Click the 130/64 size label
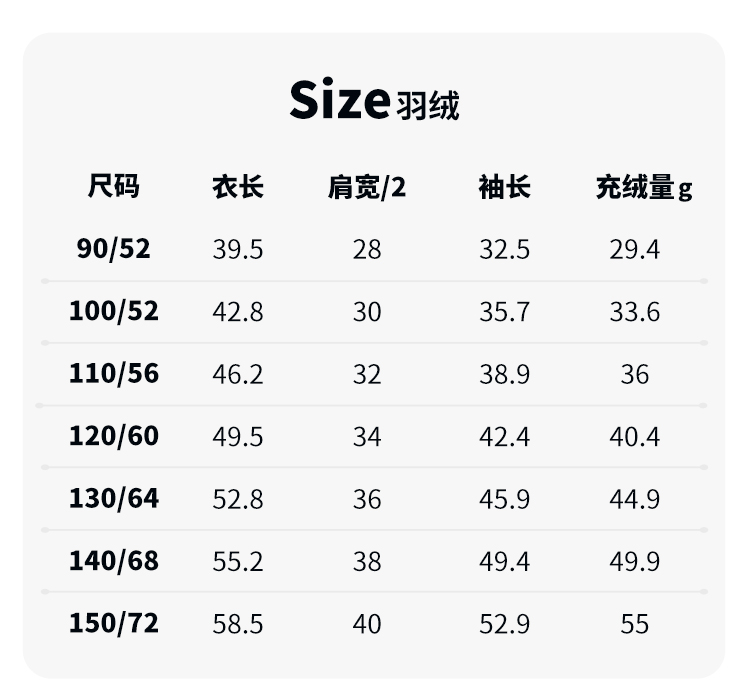750x699 pixels. point(113,498)
